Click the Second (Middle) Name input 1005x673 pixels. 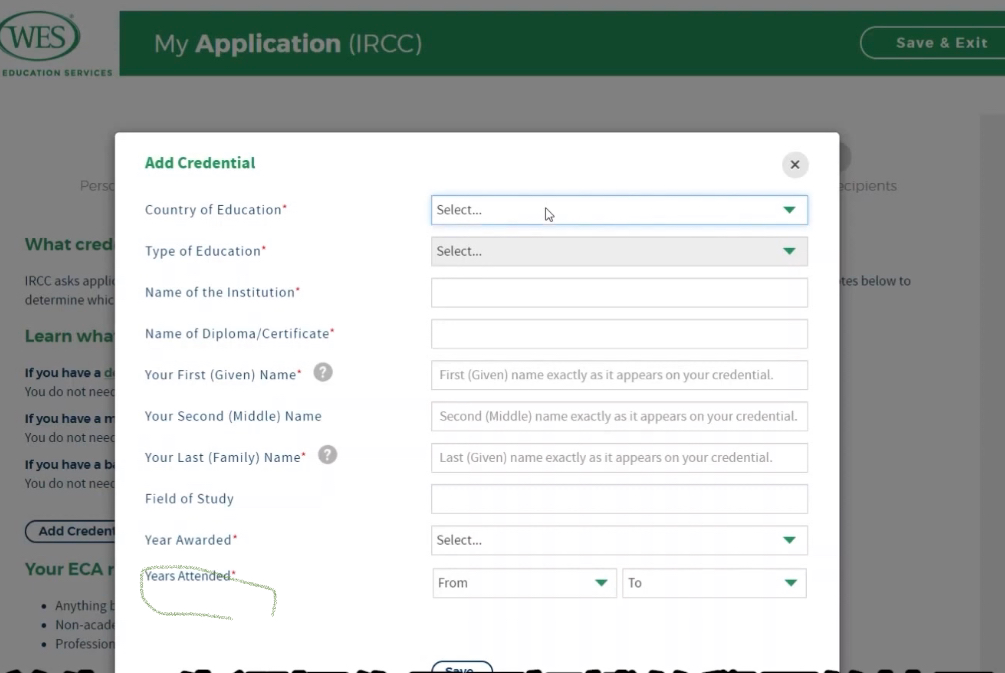pyautogui.click(x=619, y=417)
